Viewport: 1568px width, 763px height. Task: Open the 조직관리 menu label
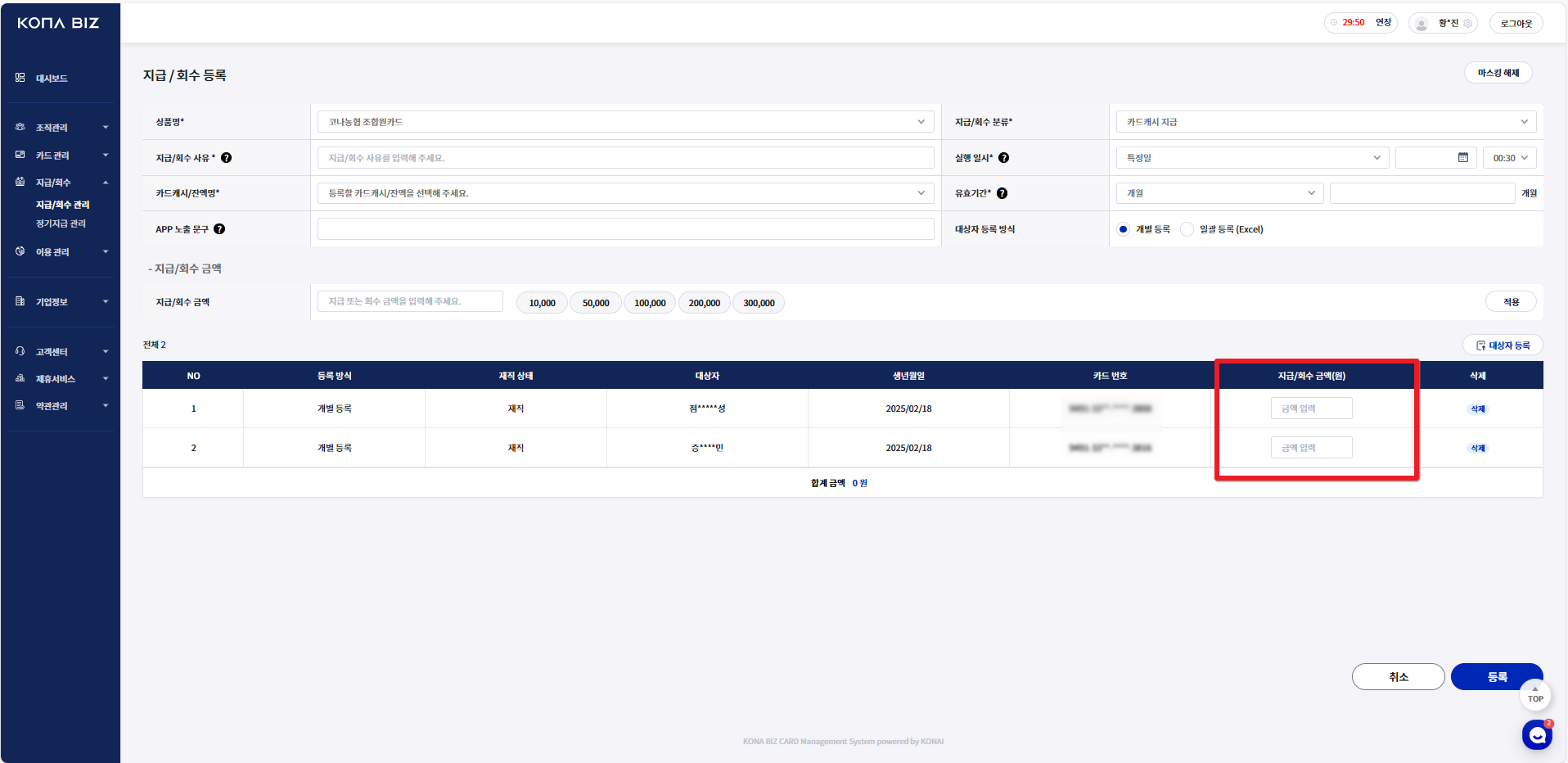click(x=52, y=128)
